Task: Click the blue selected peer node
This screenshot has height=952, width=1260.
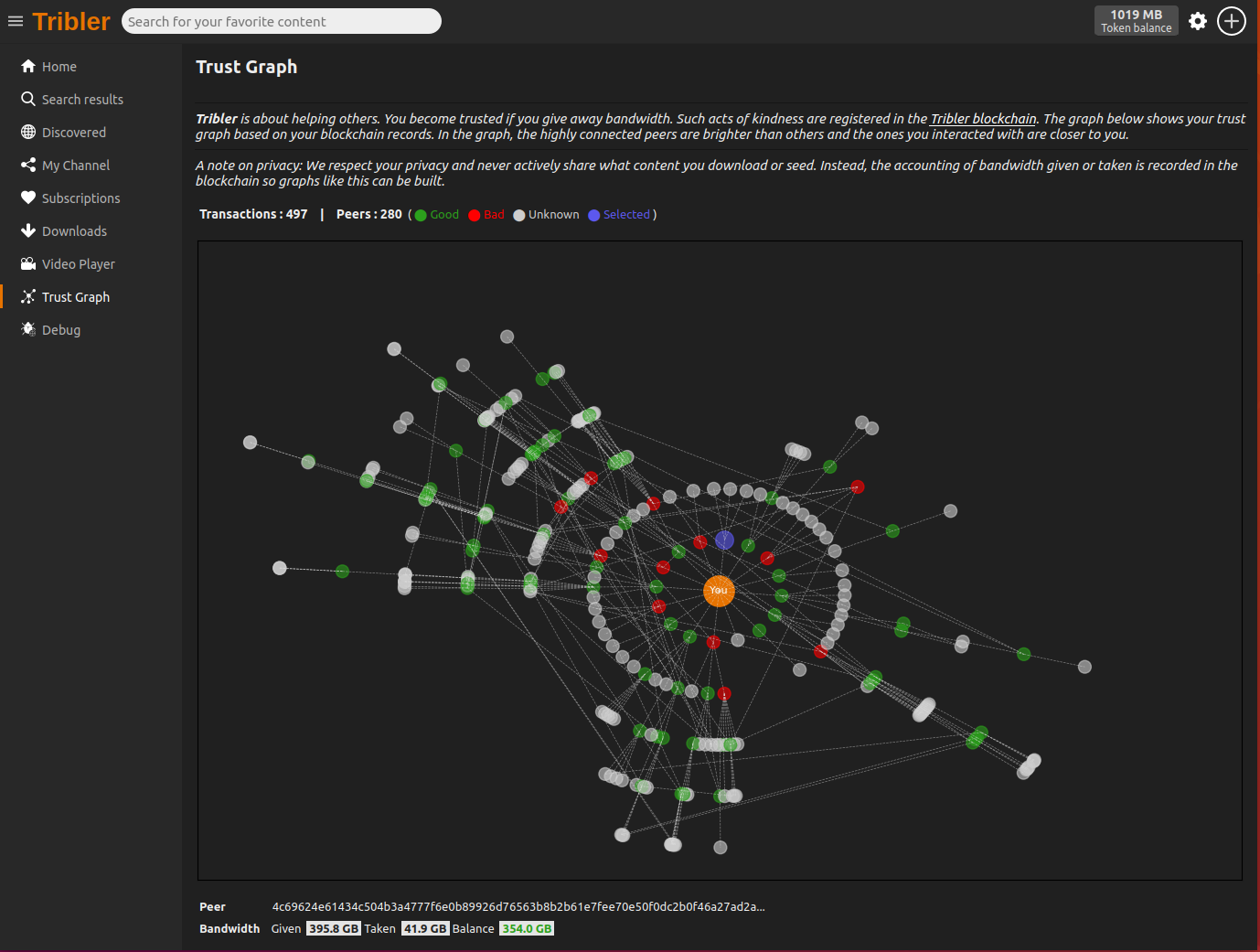Action: point(724,540)
